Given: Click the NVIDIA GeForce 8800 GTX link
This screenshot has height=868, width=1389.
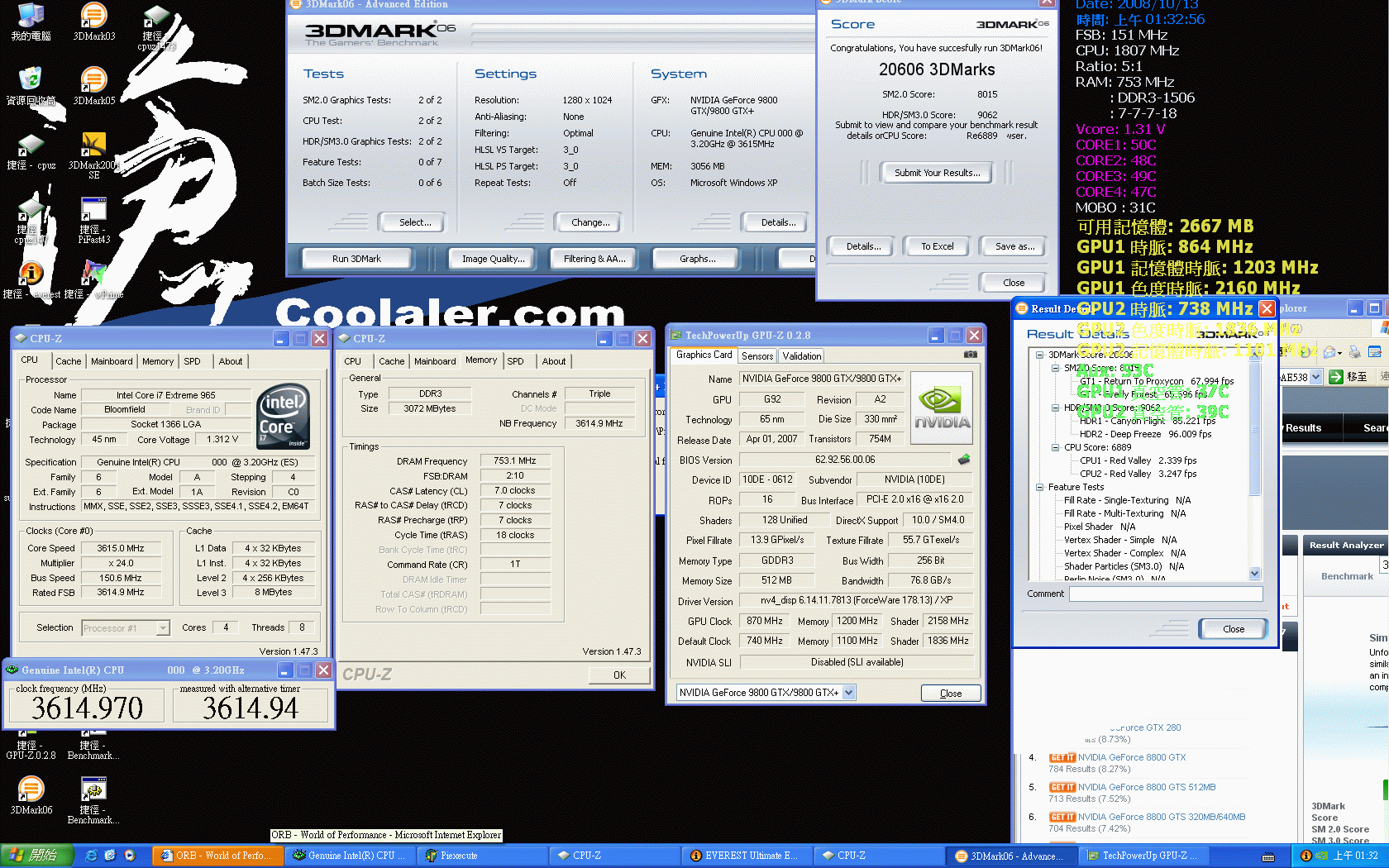Looking at the screenshot, I should [1131, 757].
